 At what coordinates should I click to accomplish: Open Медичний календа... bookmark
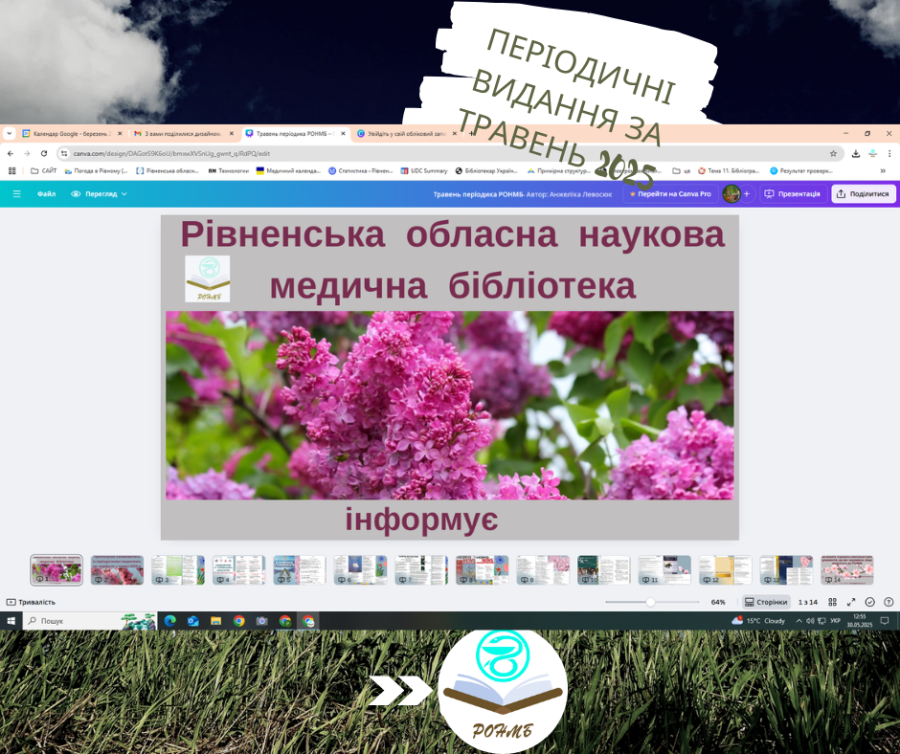[288, 170]
